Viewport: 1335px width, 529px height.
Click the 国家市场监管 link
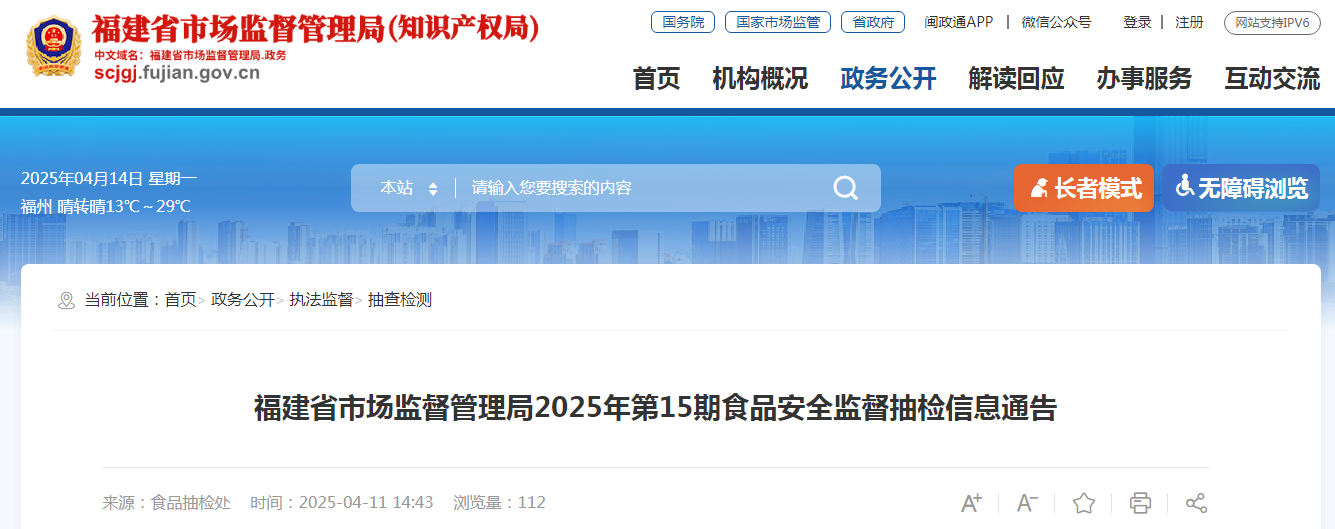click(778, 22)
